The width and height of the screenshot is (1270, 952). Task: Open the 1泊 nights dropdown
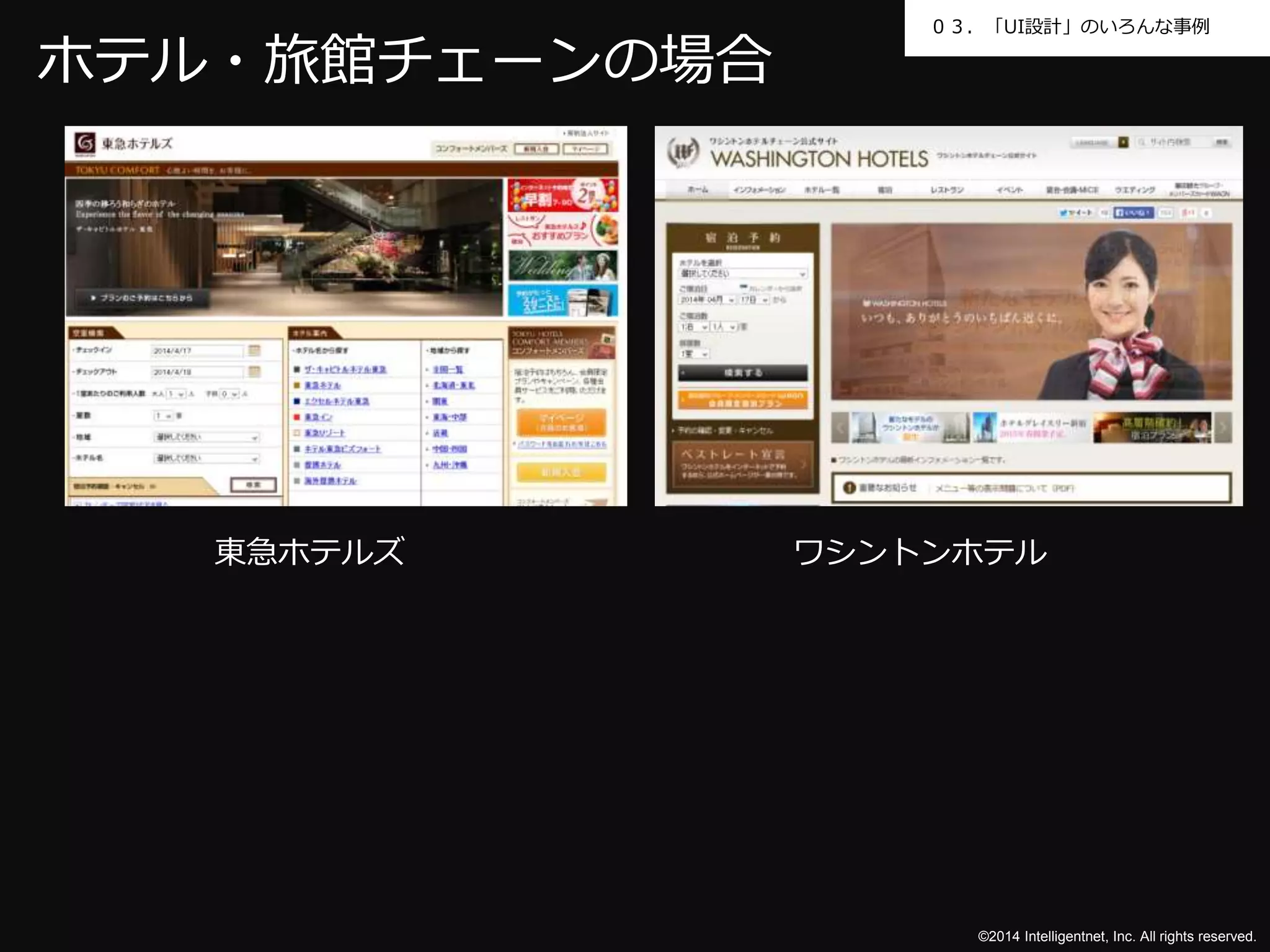point(693,327)
